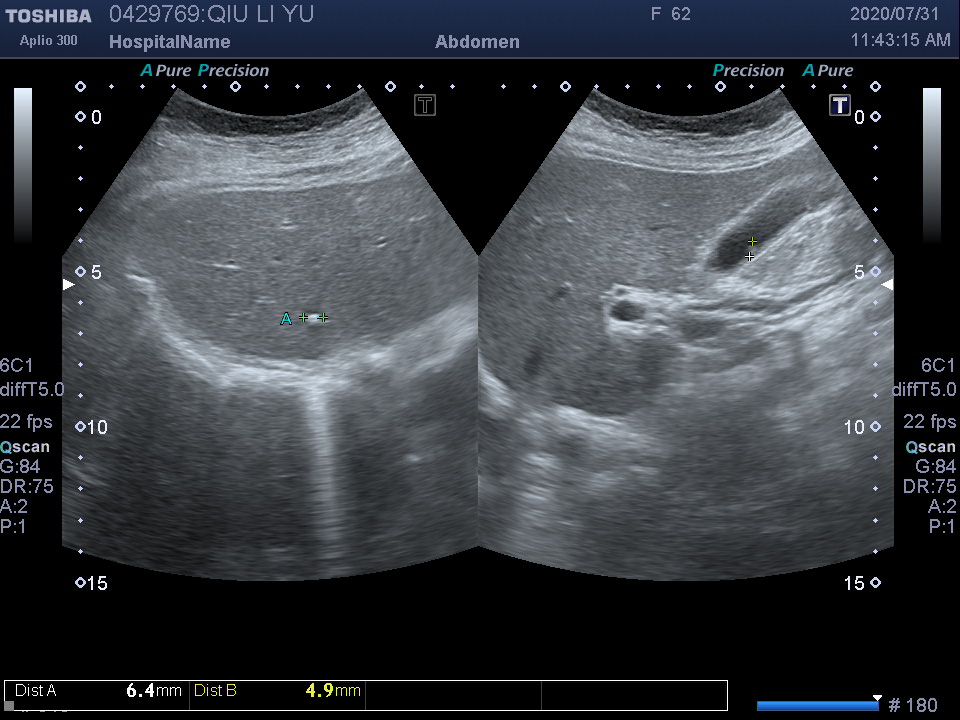
Task: Click the frame number # 180
Action: click(913, 706)
